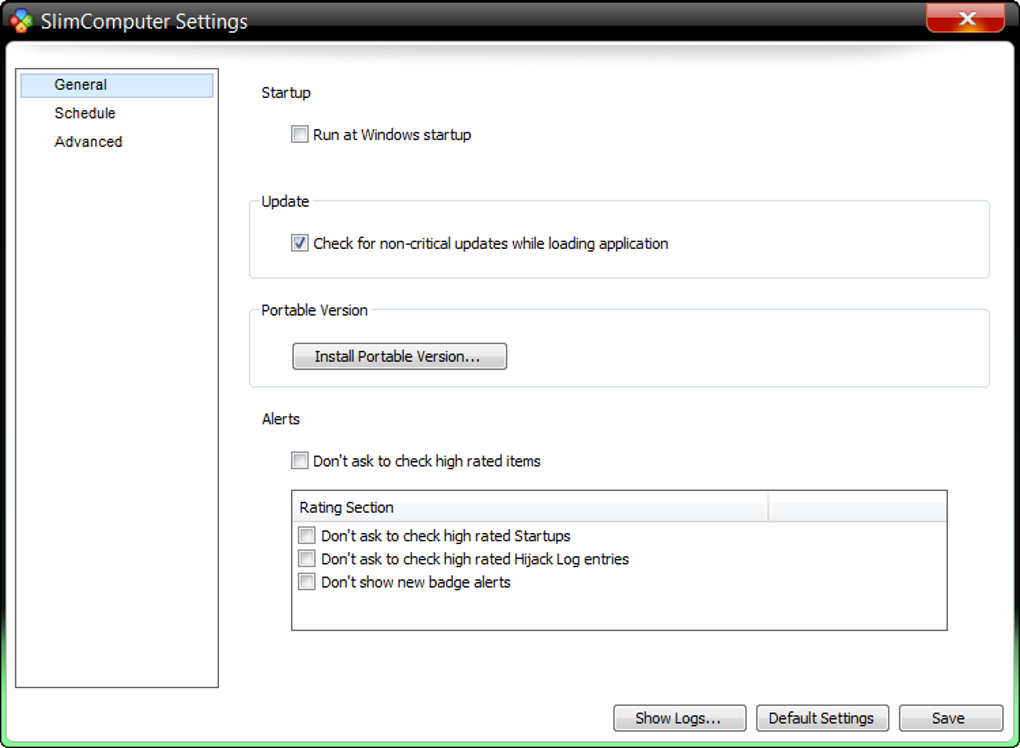Viewport: 1020px width, 748px height.
Task: Switch to the Advanced settings category
Action: pos(88,142)
